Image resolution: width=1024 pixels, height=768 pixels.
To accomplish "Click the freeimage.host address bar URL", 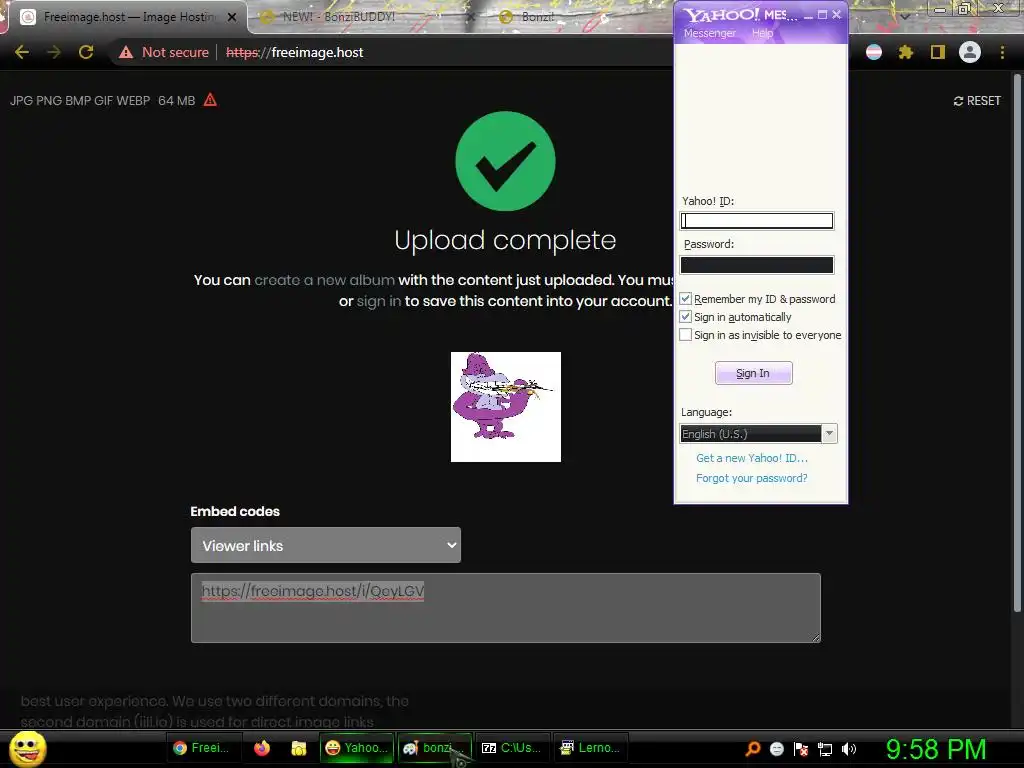I will (x=295, y=52).
